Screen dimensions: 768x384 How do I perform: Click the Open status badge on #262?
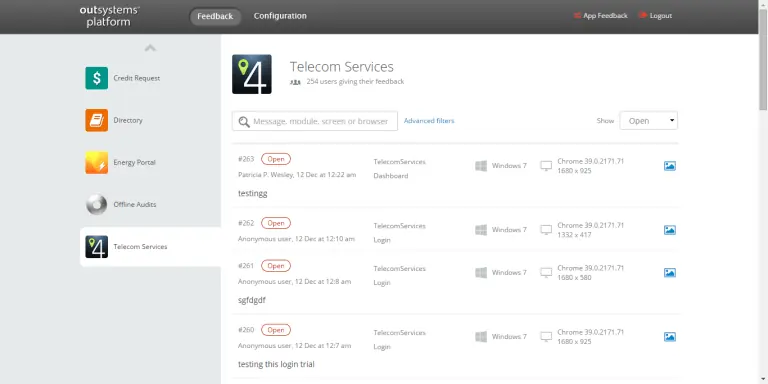[x=276, y=223]
